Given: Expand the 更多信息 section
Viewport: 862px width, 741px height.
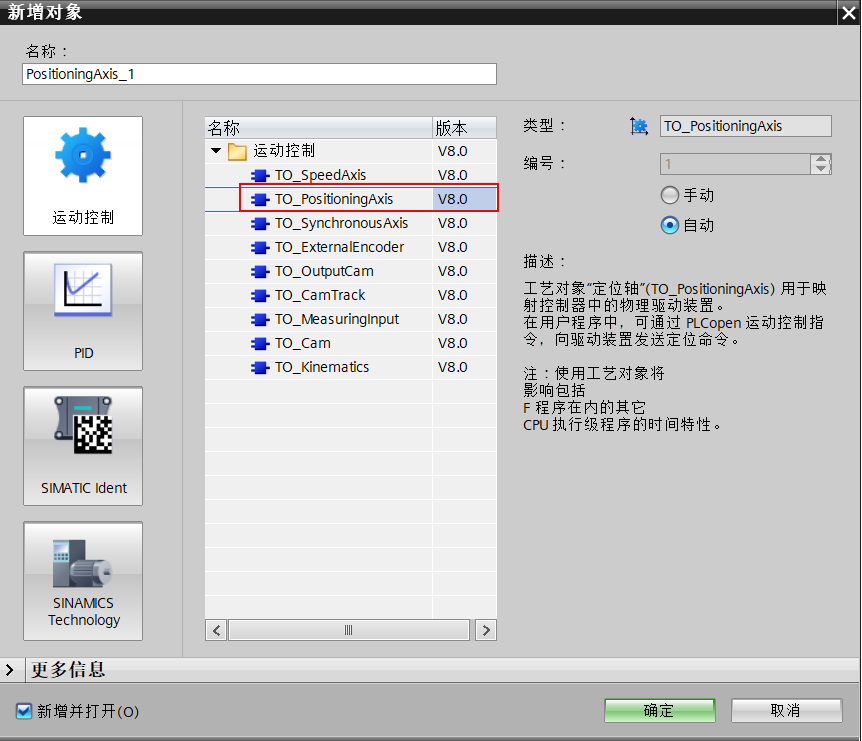Looking at the screenshot, I should point(10,672).
